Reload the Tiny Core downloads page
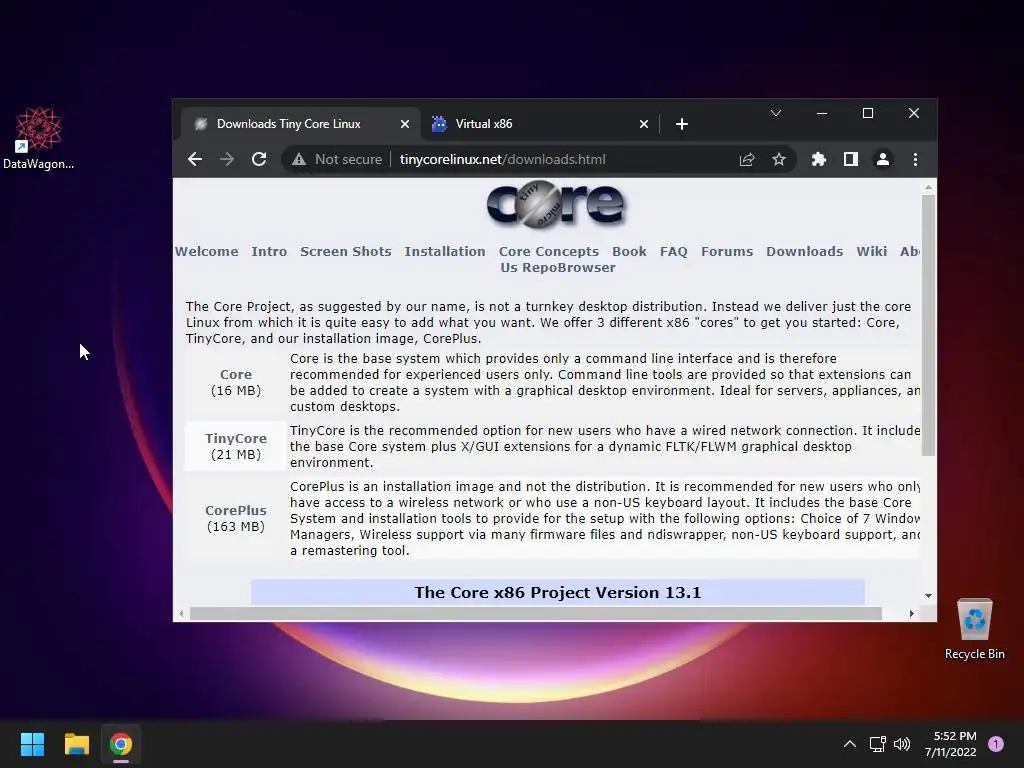This screenshot has height=768, width=1024. (x=259, y=159)
